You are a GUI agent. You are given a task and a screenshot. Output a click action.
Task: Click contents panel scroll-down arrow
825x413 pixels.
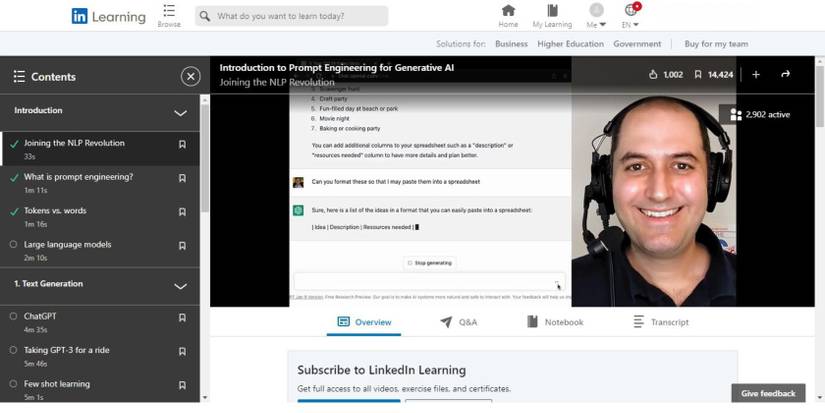tap(205, 398)
